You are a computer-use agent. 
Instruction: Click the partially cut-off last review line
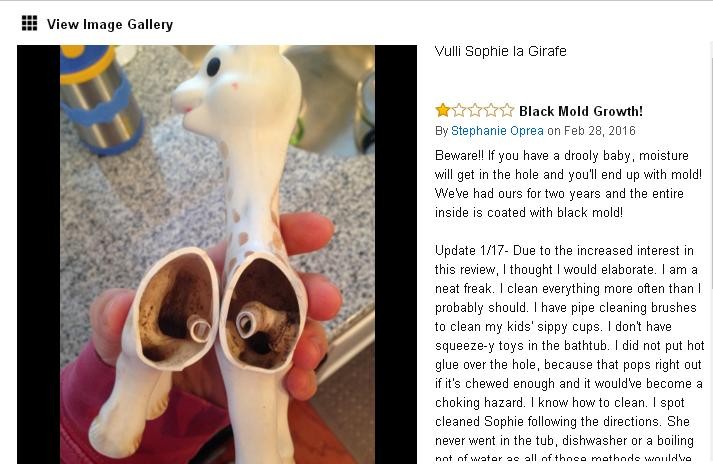pos(563,458)
